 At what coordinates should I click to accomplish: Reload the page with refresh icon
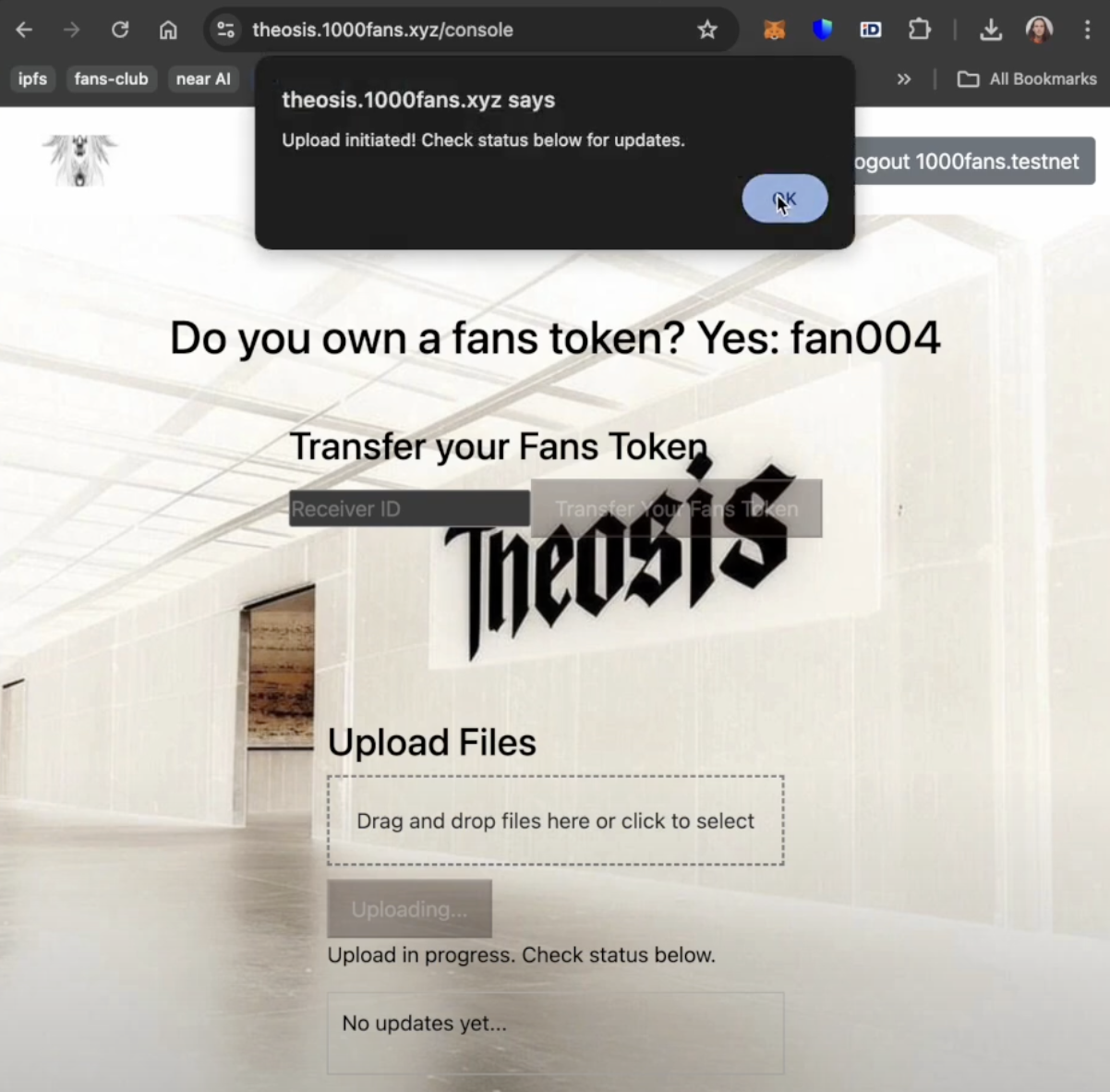point(120,30)
